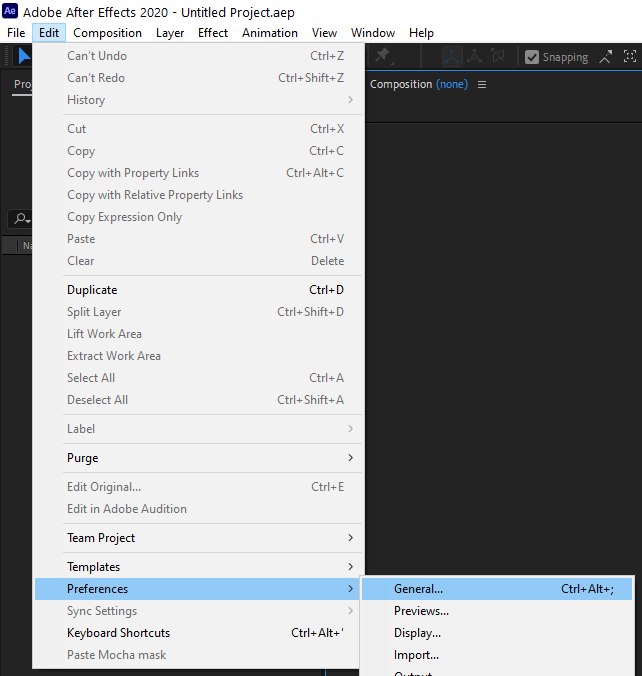Choose the Local Axis mode icon
The height and width of the screenshot is (676, 642).
tap(452, 56)
